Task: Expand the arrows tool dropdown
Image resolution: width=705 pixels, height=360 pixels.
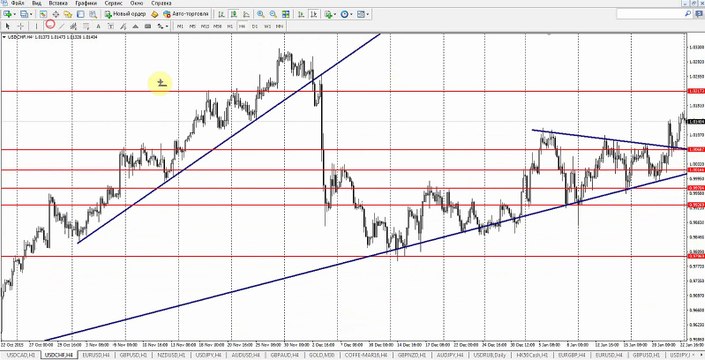Action: pos(167,27)
